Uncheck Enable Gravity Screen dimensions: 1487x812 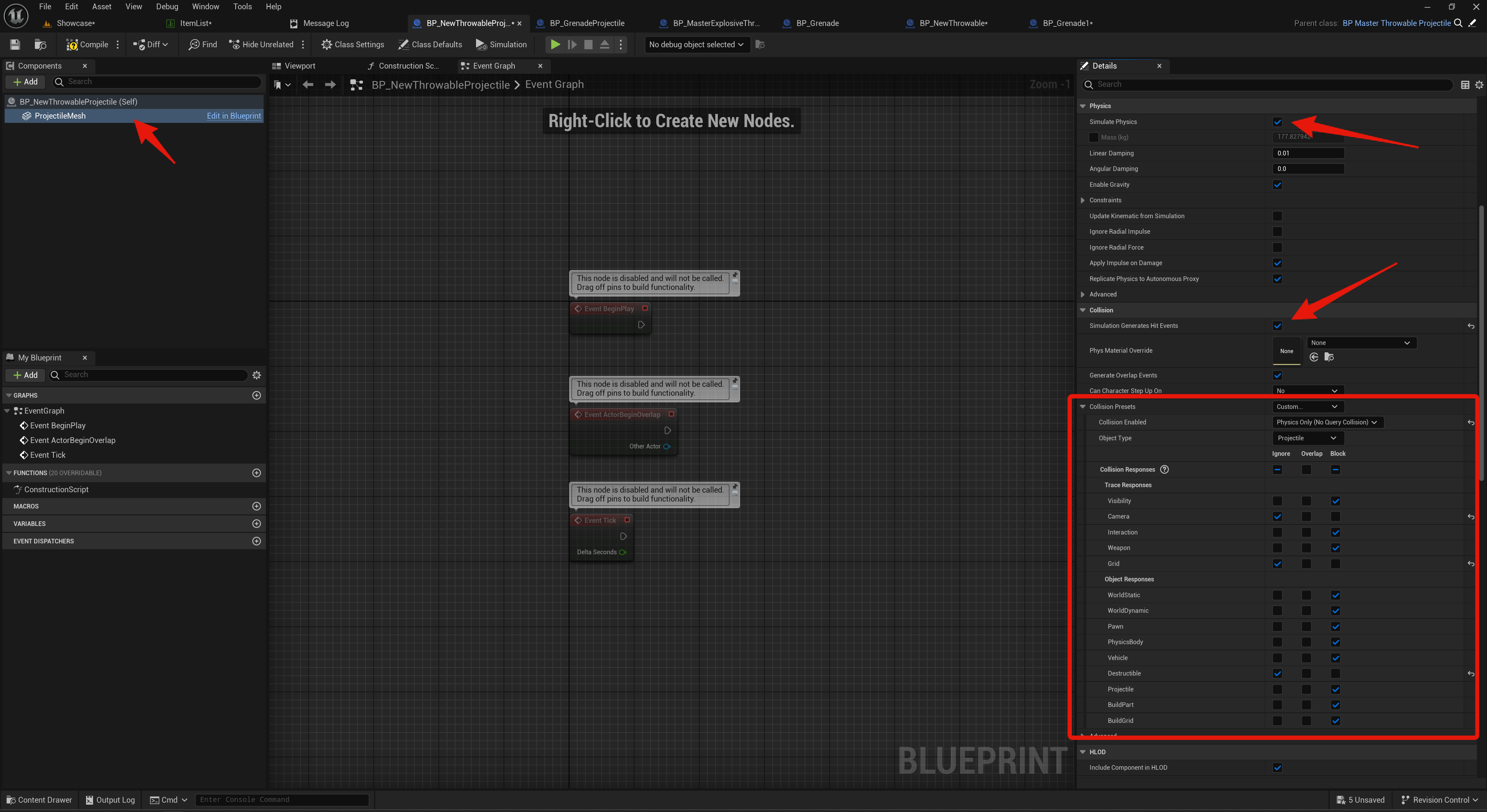(1278, 184)
